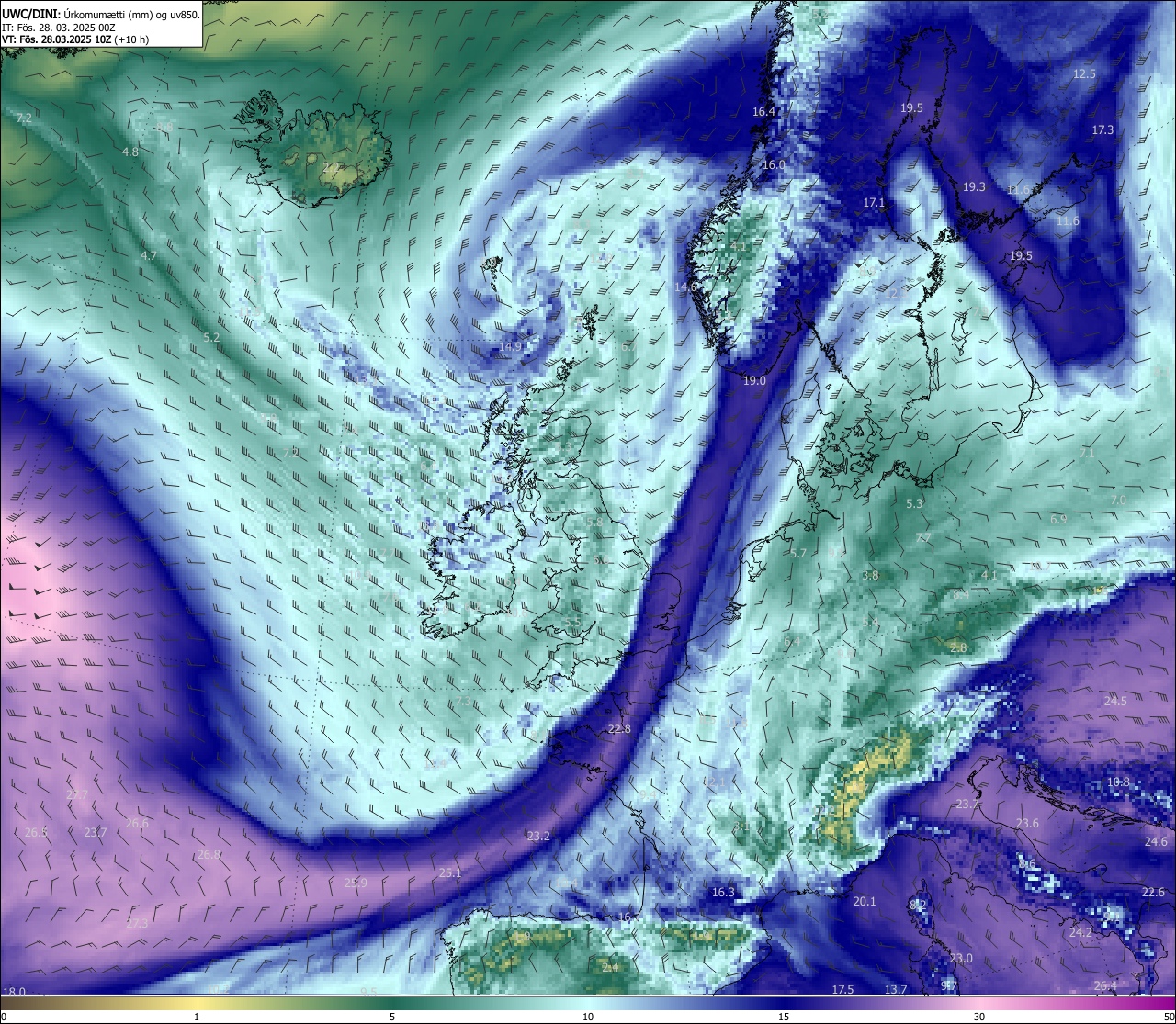
Task: Click the 5.7 value label over the Netherlands
Action: [797, 554]
